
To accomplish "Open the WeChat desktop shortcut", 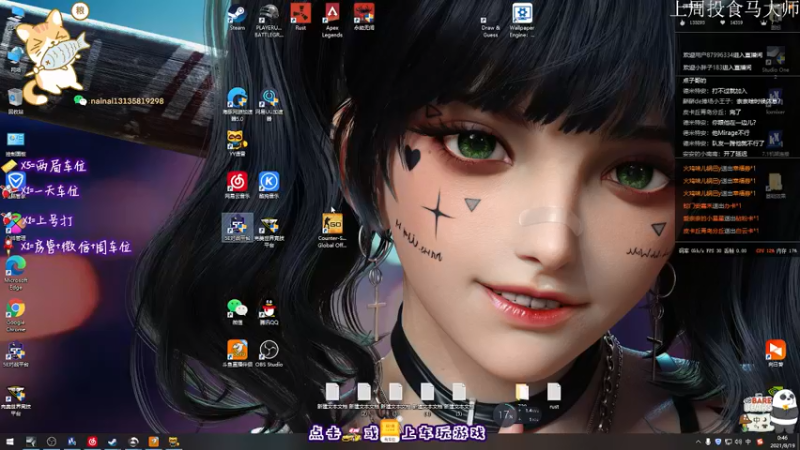I will (237, 312).
